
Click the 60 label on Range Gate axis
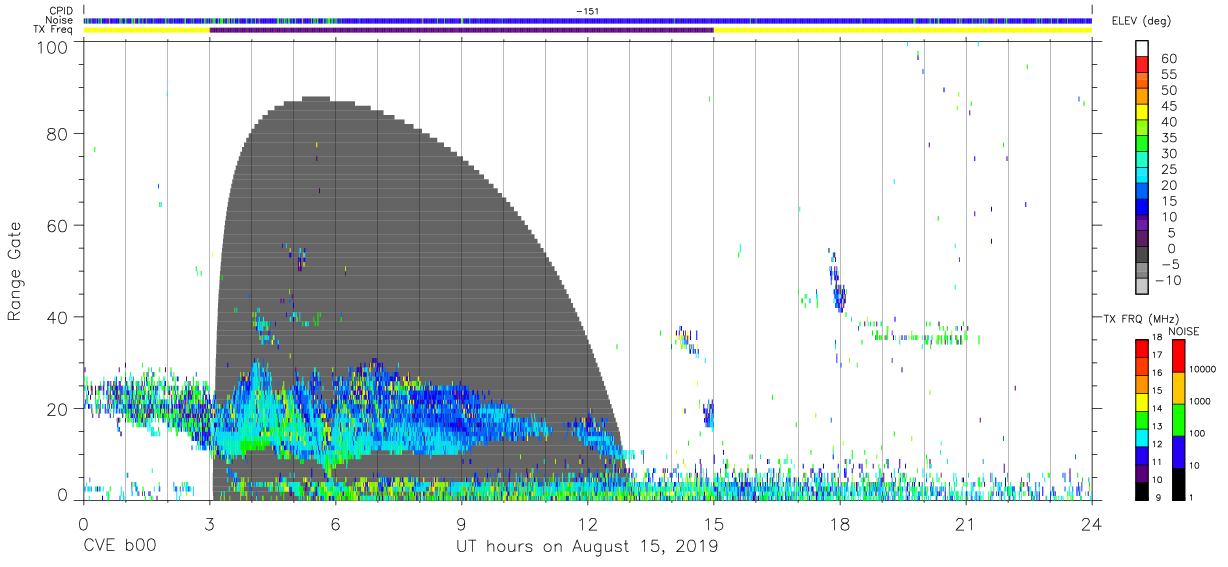pos(58,226)
